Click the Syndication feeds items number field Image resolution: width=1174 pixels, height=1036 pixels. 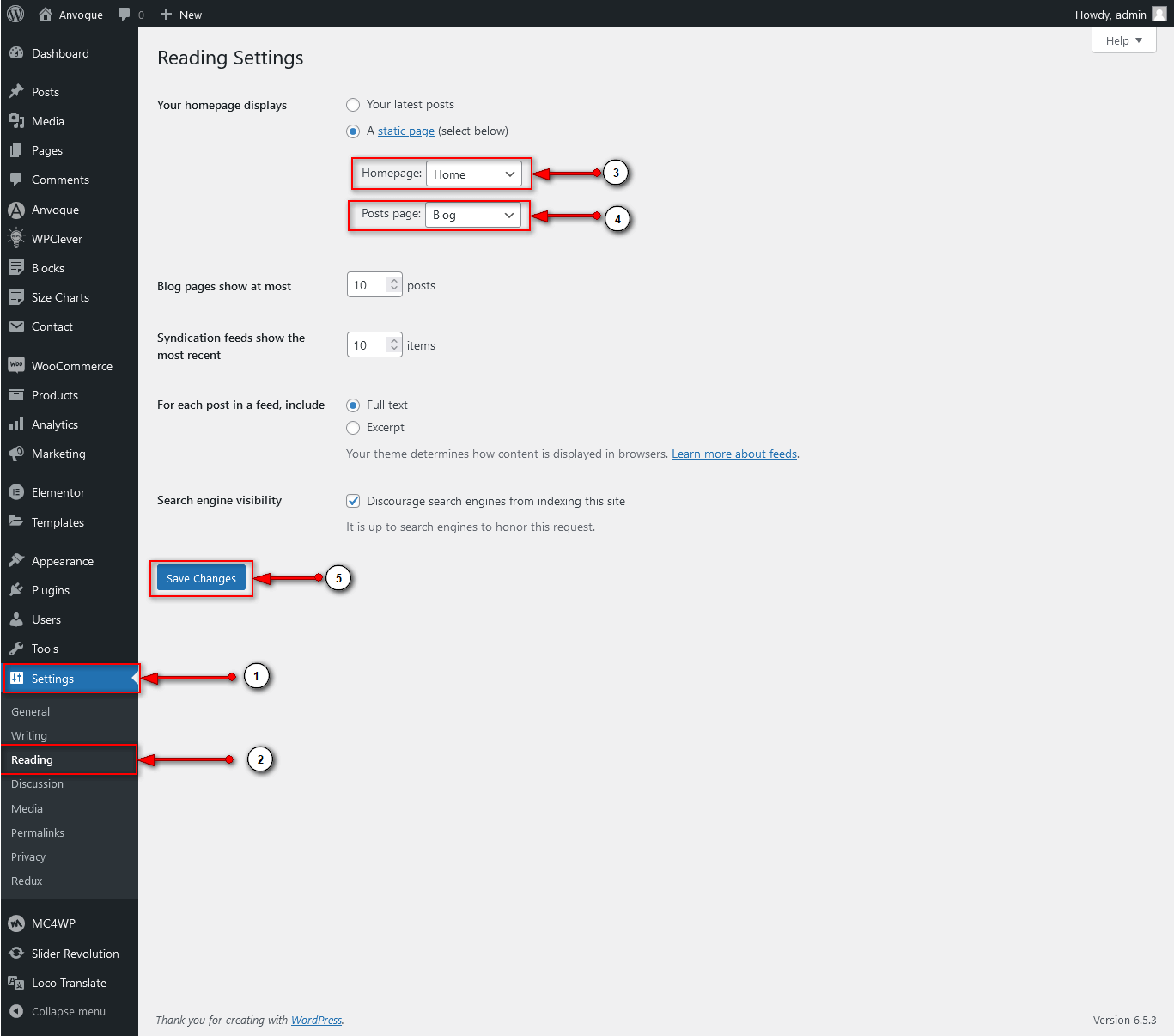[368, 345]
